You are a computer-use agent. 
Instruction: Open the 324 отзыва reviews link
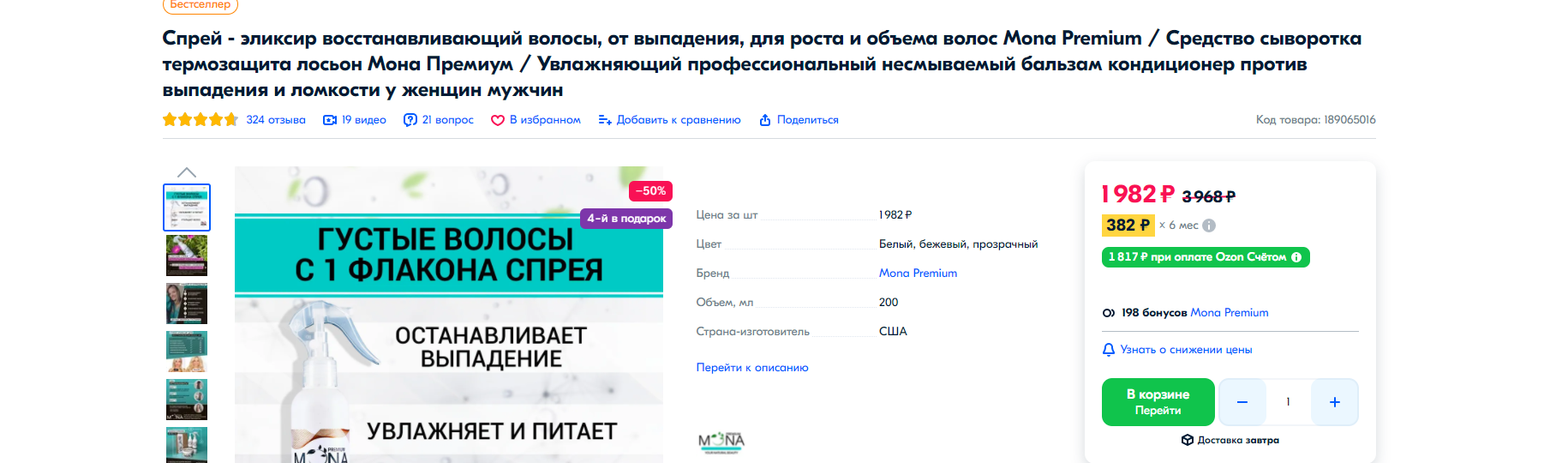[x=276, y=120]
